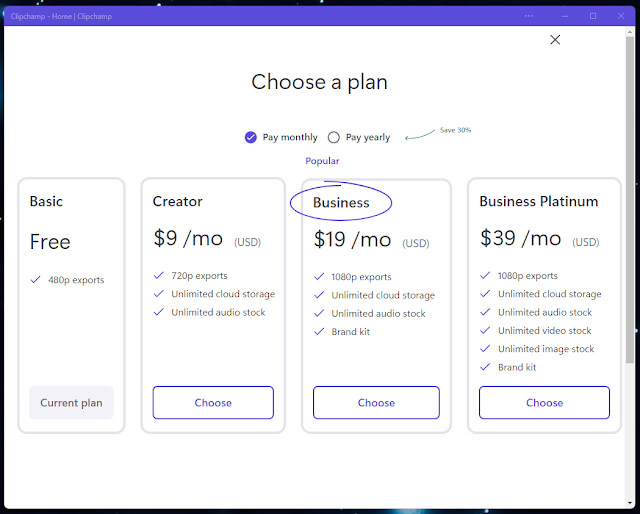Close the Choose a plan dialog
640x514 pixels.
tap(555, 40)
